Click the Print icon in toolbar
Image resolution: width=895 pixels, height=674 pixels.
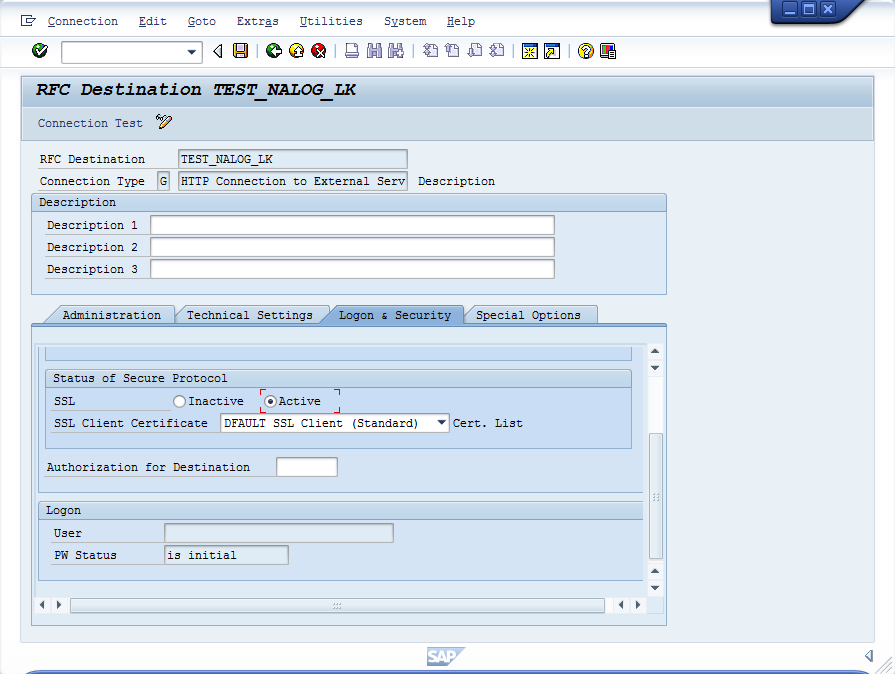[353, 51]
